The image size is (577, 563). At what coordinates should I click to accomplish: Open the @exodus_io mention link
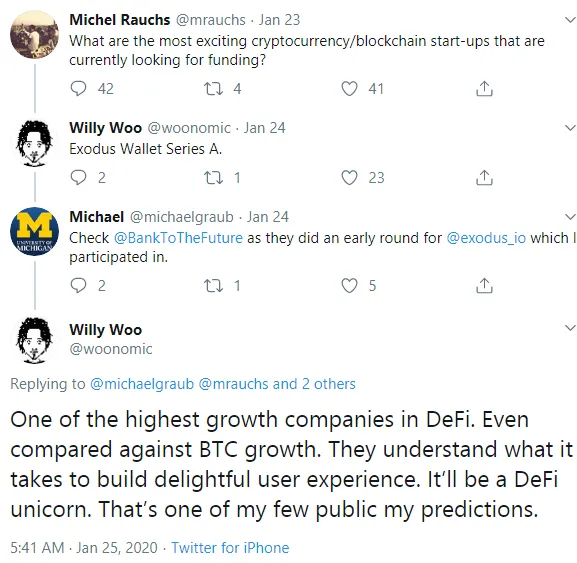point(486,238)
